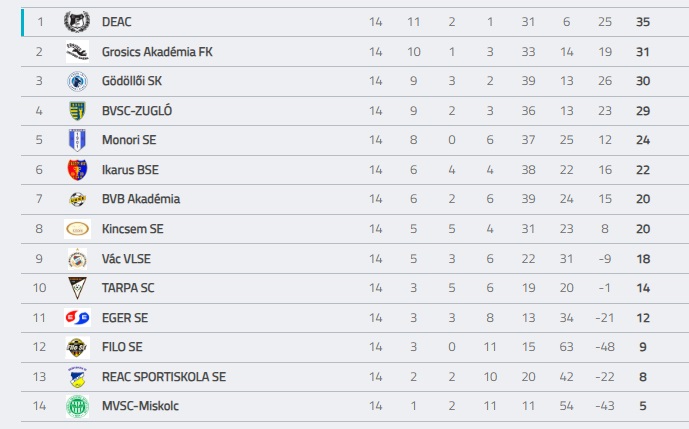The height and width of the screenshot is (429, 689).
Task: Click the DEAC team logo
Action: 77,22
